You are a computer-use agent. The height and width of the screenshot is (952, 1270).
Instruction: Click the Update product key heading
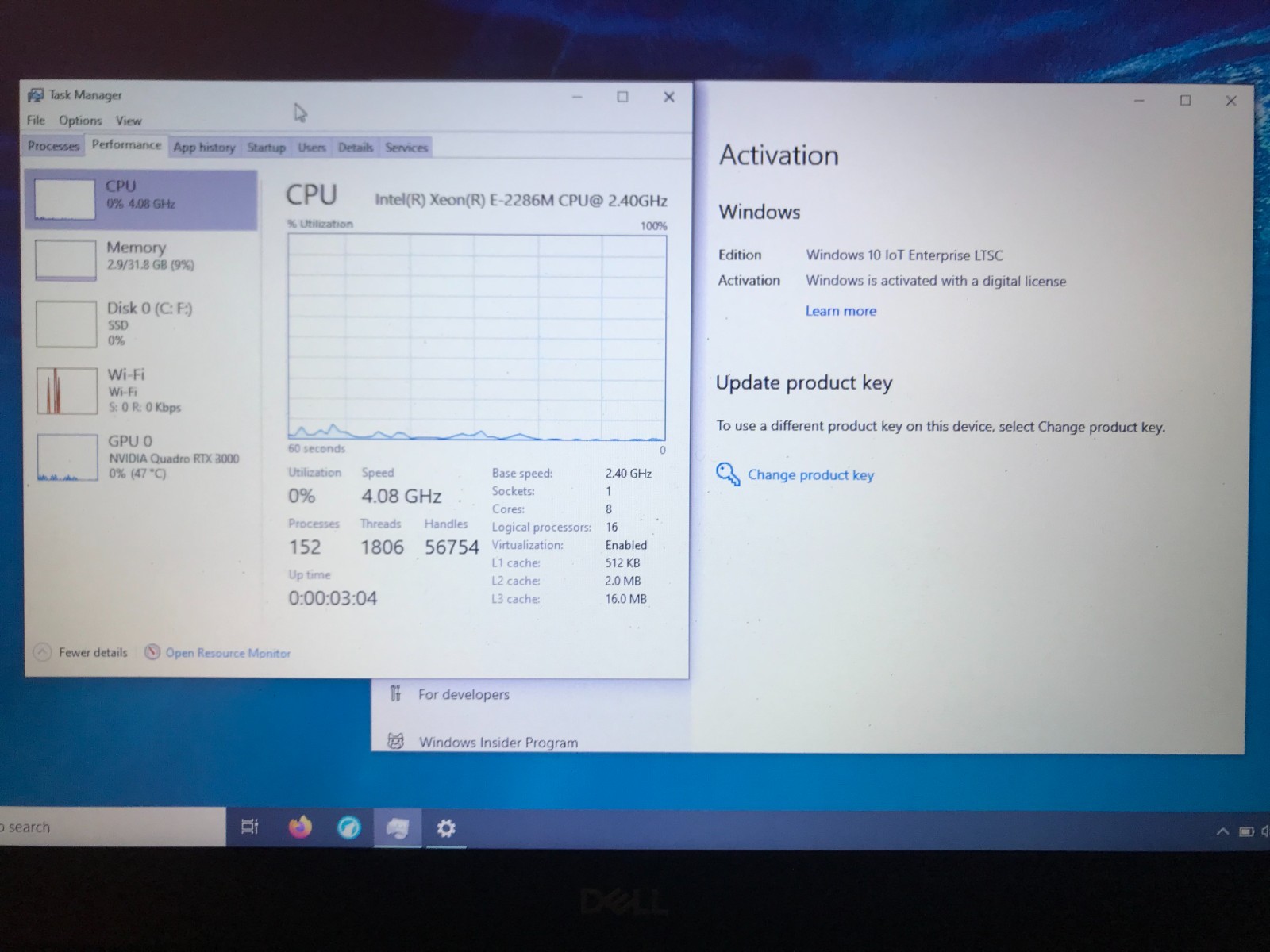[x=804, y=382]
